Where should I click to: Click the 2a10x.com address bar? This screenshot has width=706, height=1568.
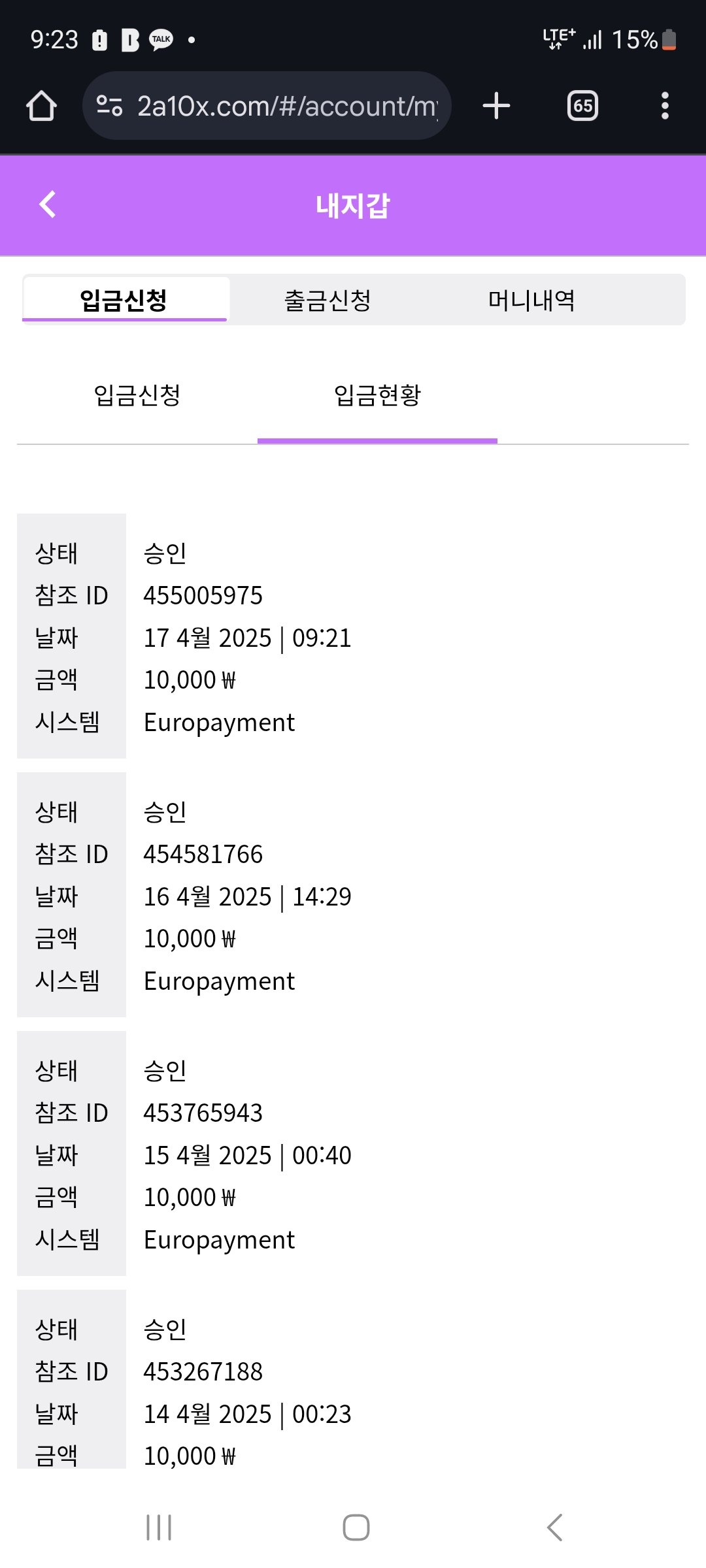click(286, 106)
